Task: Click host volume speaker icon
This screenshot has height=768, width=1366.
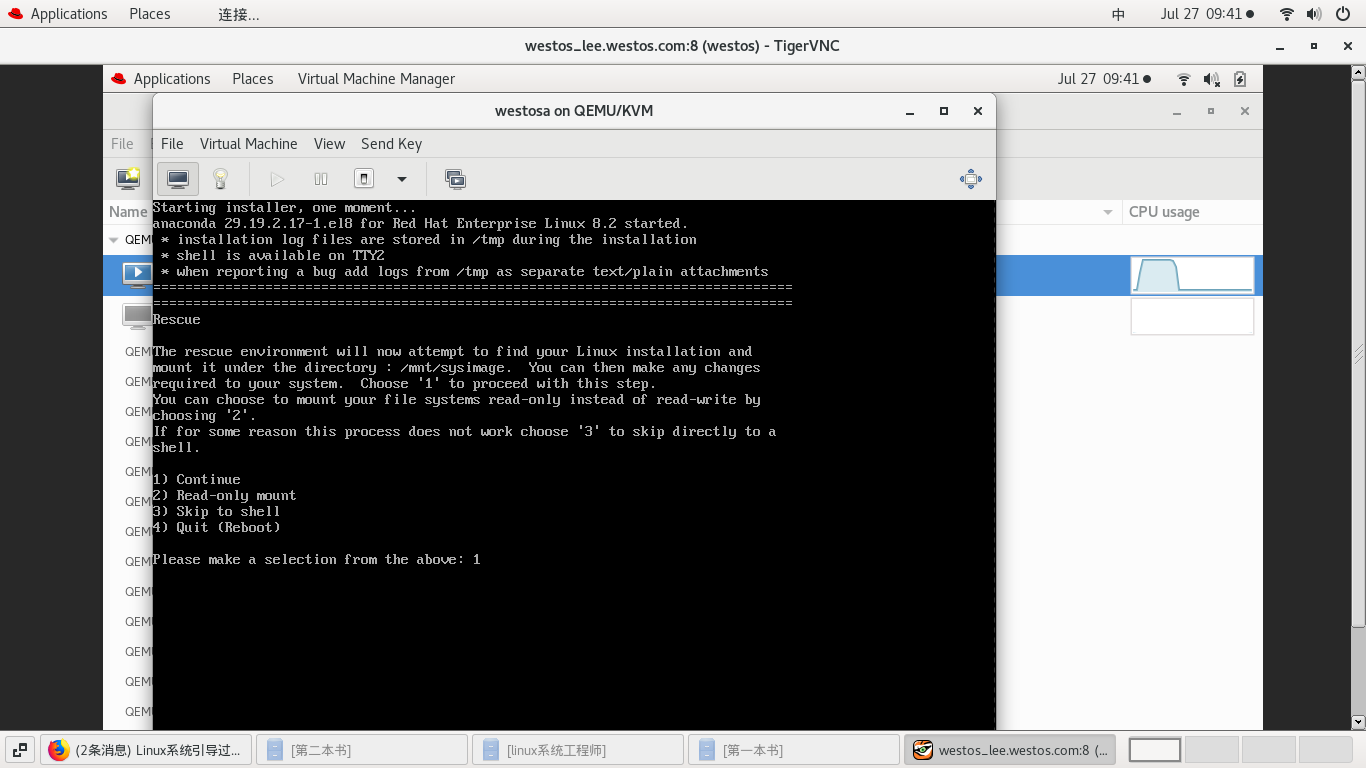Action: click(x=1315, y=14)
